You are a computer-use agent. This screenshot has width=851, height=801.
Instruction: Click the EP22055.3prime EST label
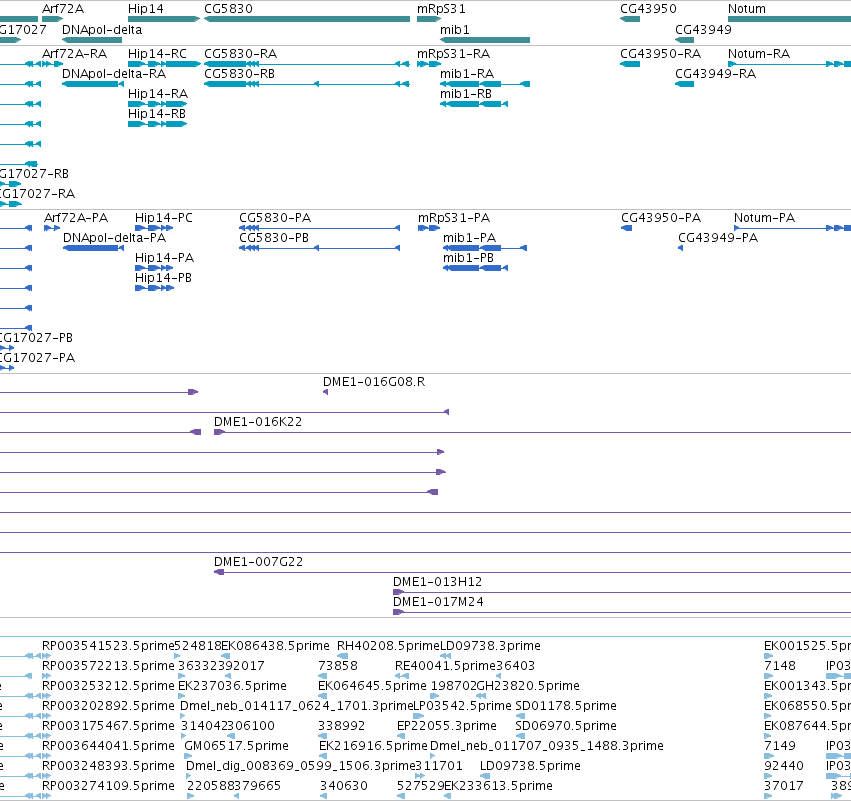pos(447,726)
